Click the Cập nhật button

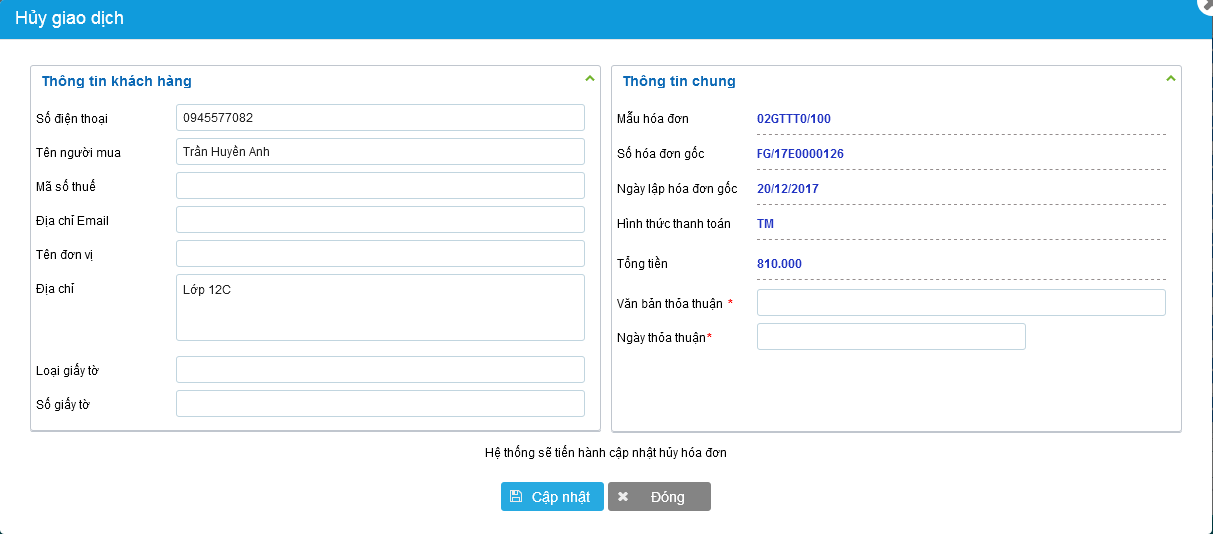pos(552,497)
